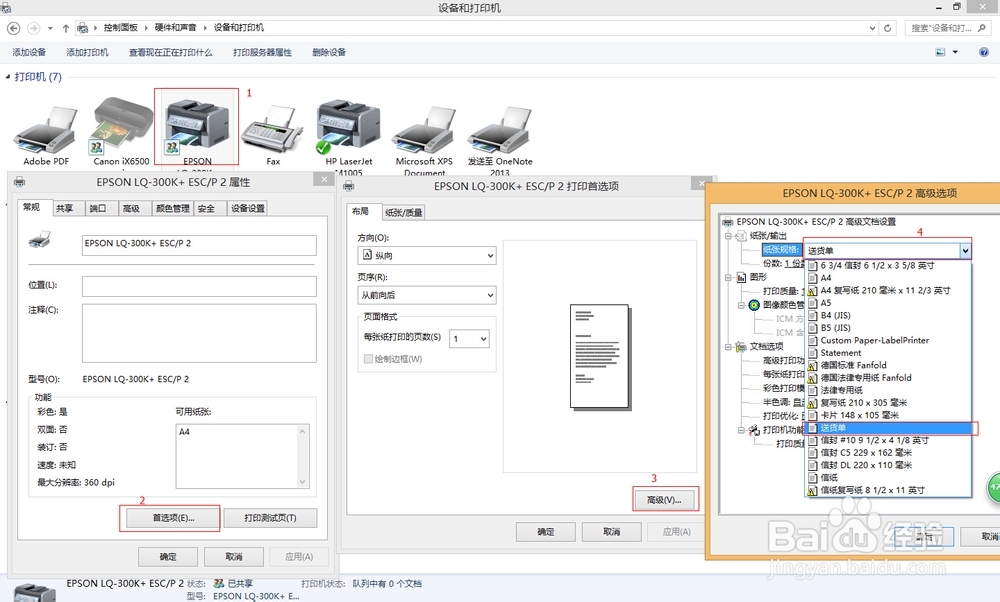The height and width of the screenshot is (602, 1000).
Task: Collapse the Document Options (文档选项) node
Action: [x=728, y=347]
